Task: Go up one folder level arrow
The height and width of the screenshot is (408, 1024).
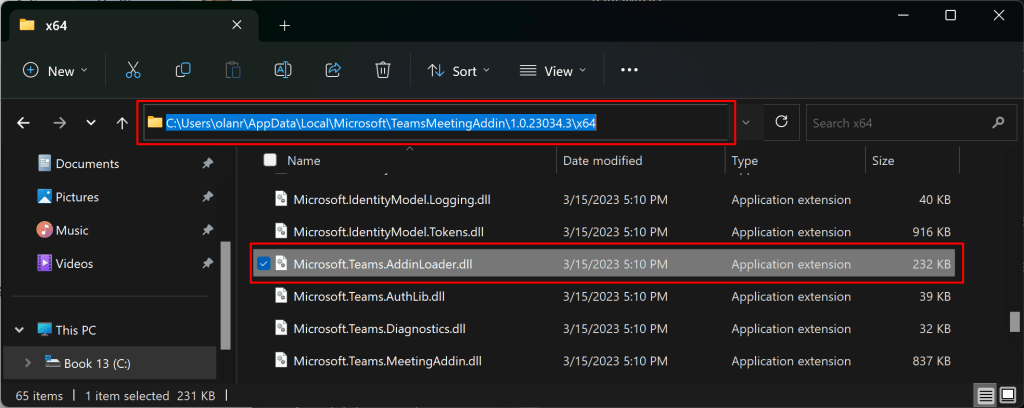Action: [121, 123]
